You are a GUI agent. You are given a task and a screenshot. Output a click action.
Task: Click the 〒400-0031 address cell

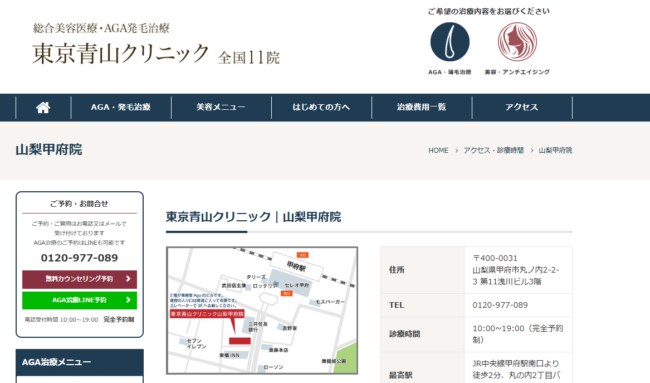518,270
